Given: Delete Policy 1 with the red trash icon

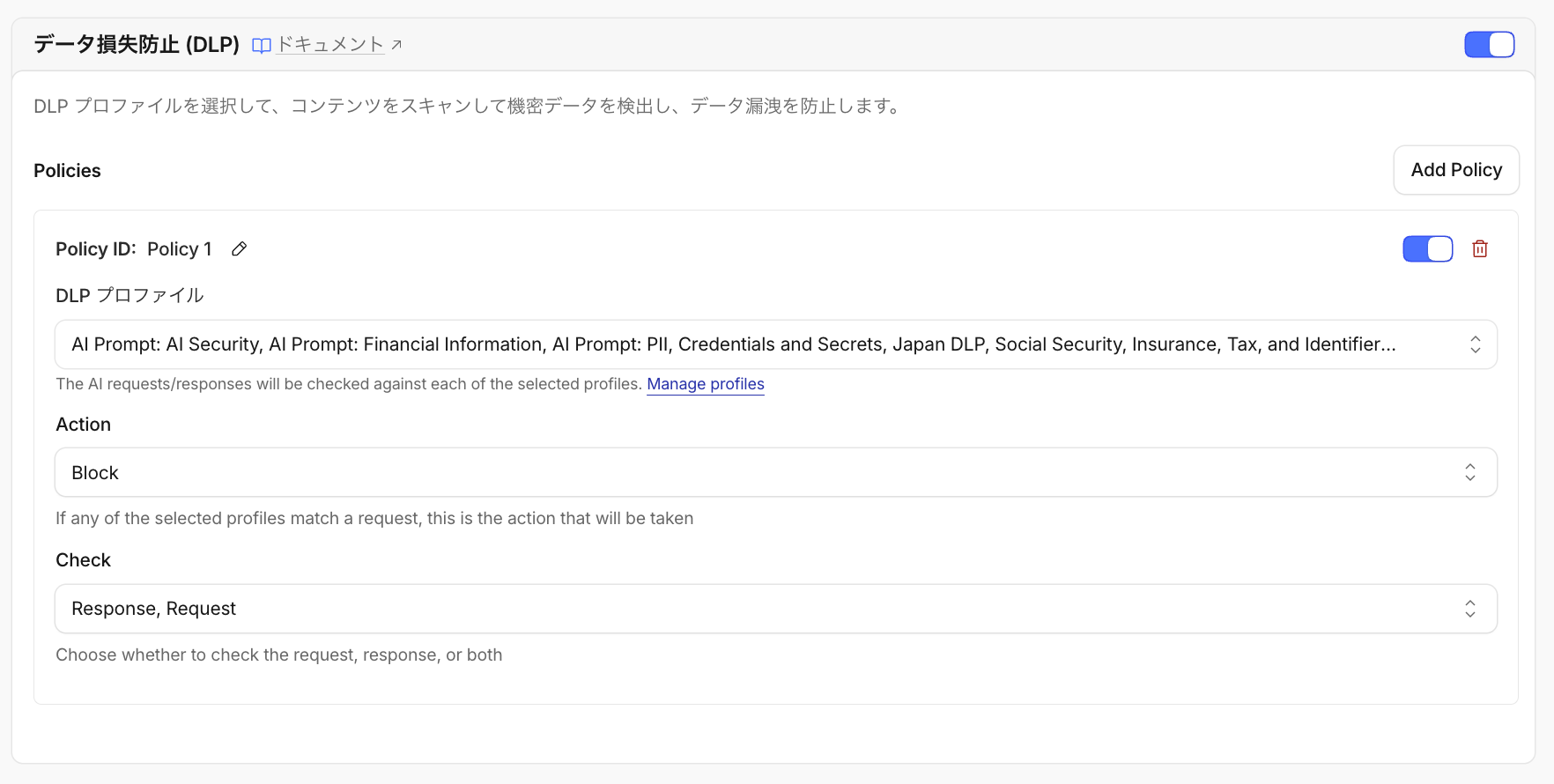Looking at the screenshot, I should point(1480,249).
